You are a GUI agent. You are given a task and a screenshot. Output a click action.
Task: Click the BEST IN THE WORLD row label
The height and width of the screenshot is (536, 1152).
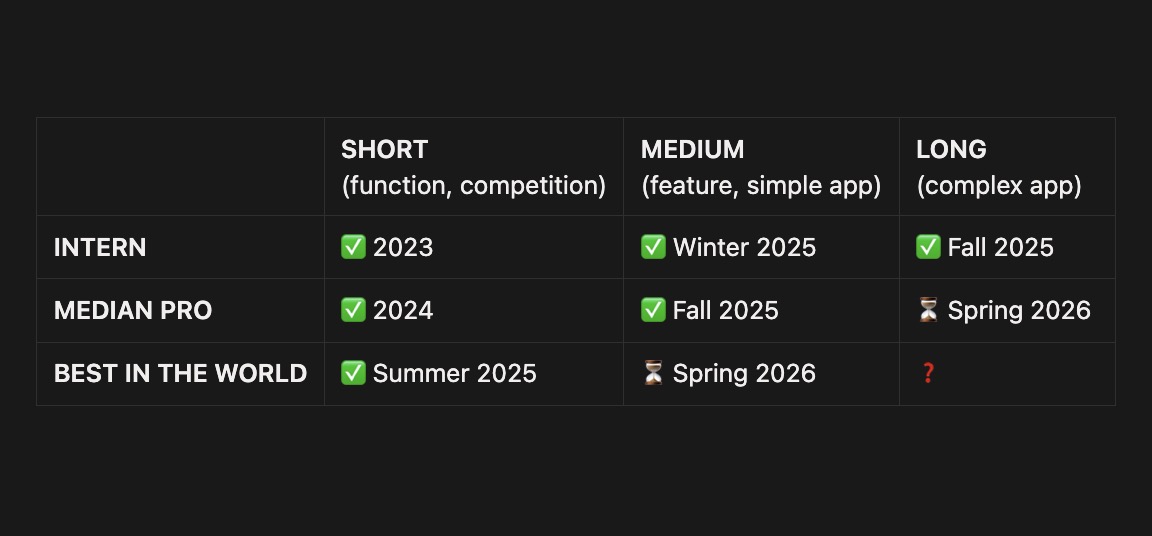(180, 374)
